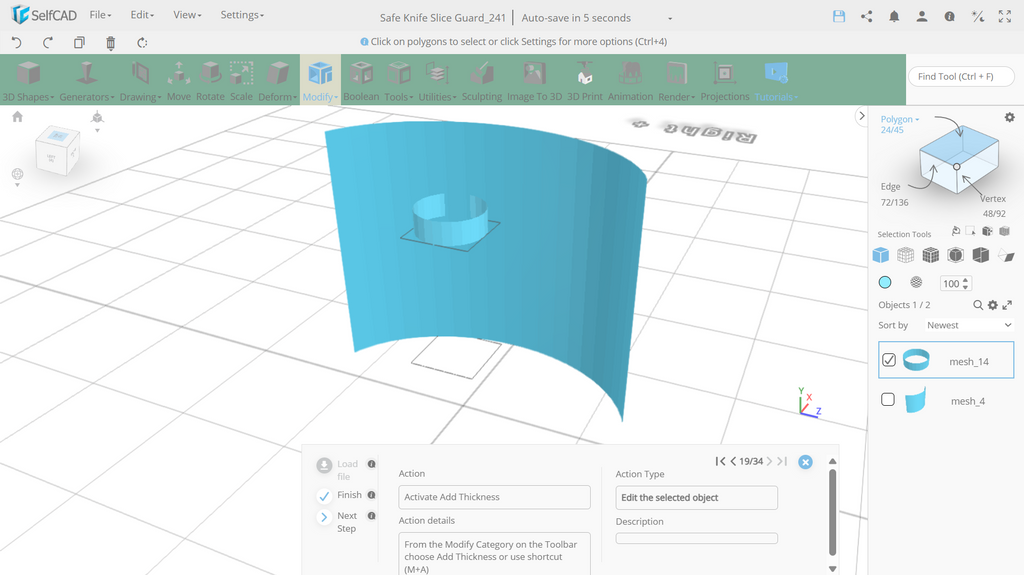
Task: Activate the Boolean tool
Action: click(361, 82)
